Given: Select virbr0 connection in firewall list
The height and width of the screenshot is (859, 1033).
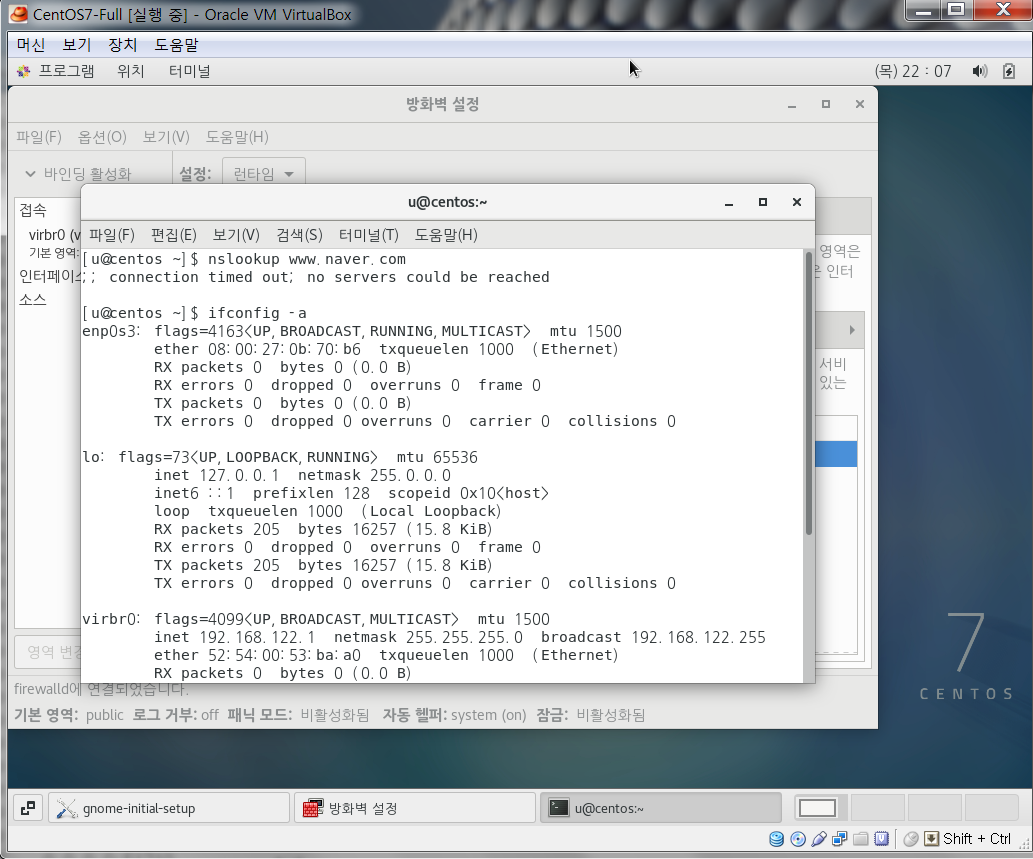Looking at the screenshot, I should pos(54,235).
